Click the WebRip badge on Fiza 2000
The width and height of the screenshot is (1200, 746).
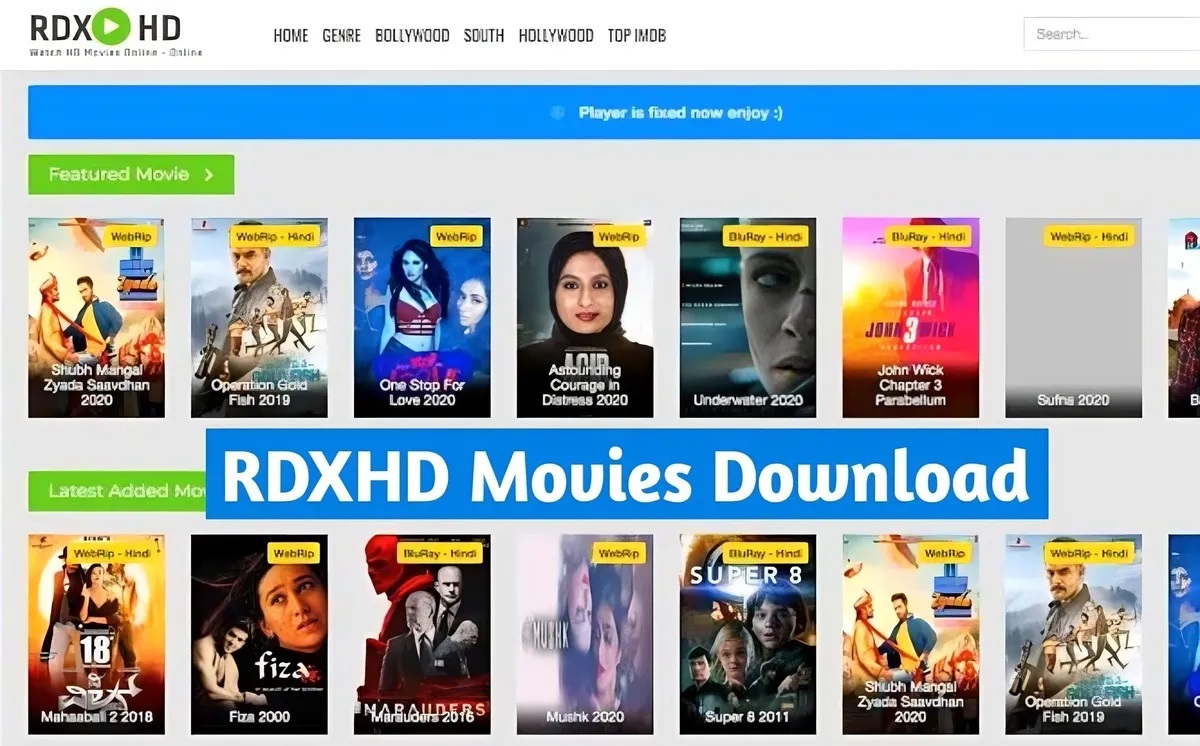pyautogui.click(x=293, y=554)
